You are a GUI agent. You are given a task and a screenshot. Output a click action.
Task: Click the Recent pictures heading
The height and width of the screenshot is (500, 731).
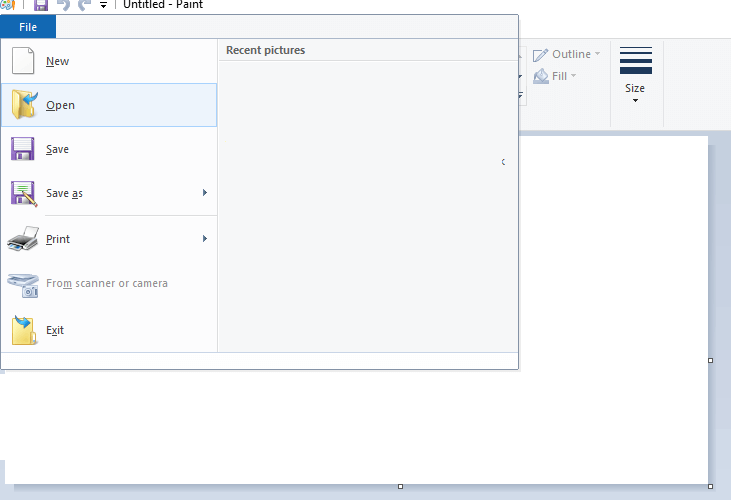265,50
